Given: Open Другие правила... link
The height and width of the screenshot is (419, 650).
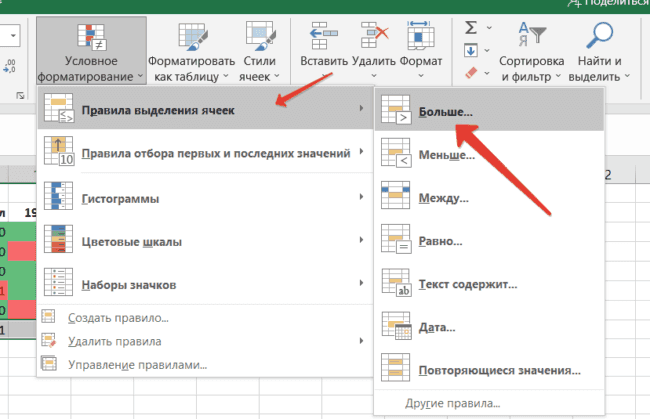Looking at the screenshot, I should (x=452, y=403).
